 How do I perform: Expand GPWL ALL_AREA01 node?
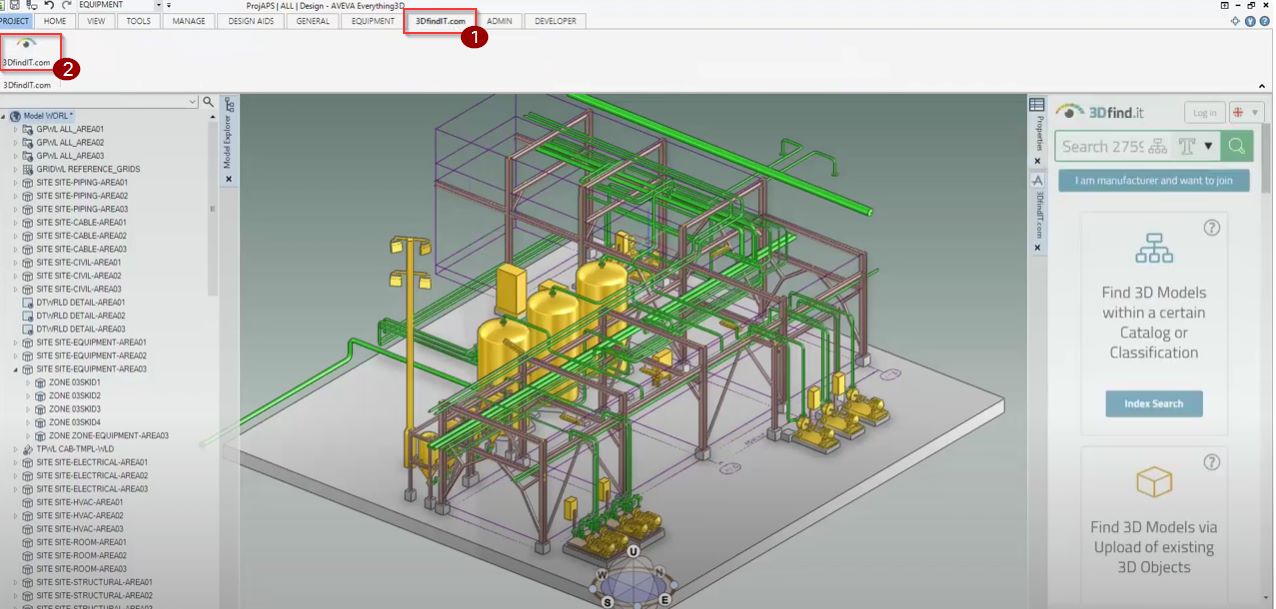[x=16, y=129]
